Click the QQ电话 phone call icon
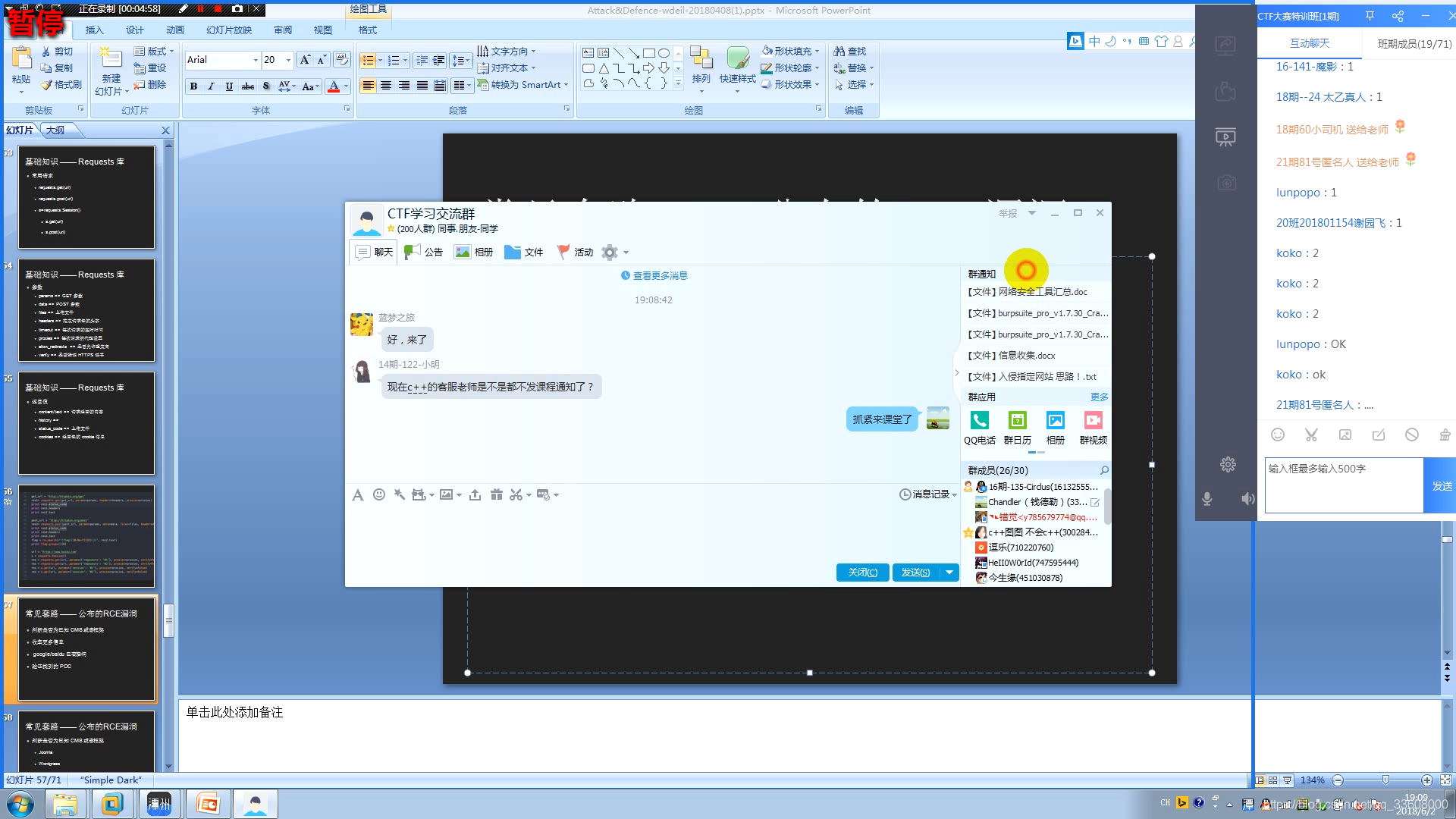This screenshot has width=1456, height=819. (x=979, y=420)
